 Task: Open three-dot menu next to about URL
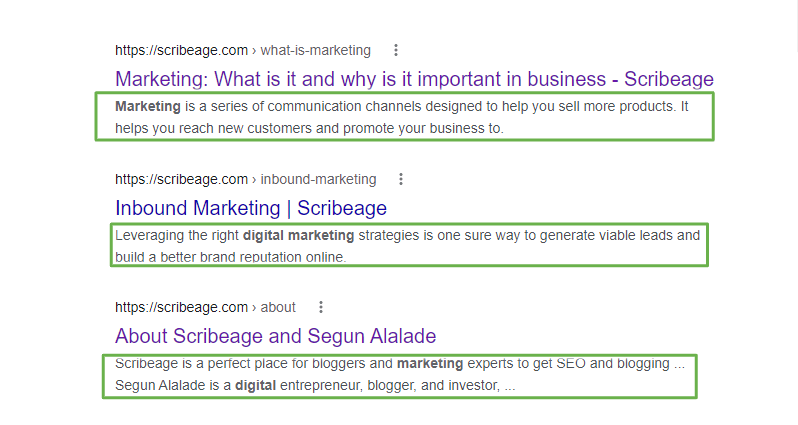(321, 307)
